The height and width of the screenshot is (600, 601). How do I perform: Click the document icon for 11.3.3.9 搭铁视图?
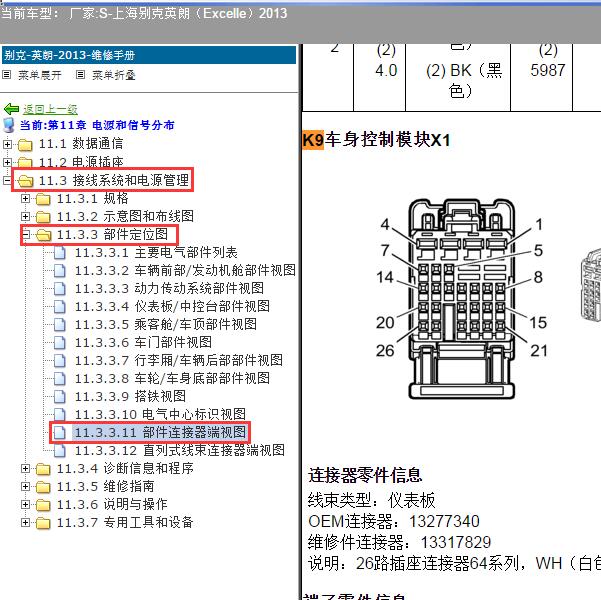tap(60, 397)
